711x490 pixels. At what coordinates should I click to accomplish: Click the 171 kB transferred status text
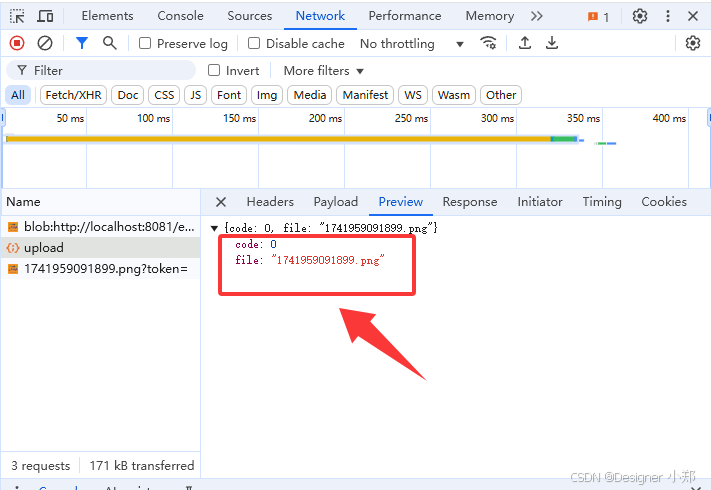(141, 466)
